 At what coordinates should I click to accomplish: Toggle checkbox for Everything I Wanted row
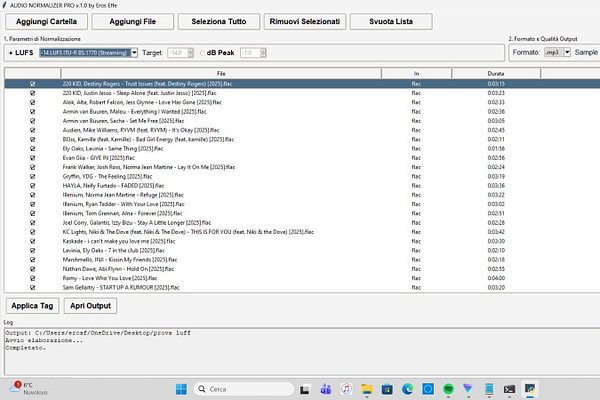(33, 112)
